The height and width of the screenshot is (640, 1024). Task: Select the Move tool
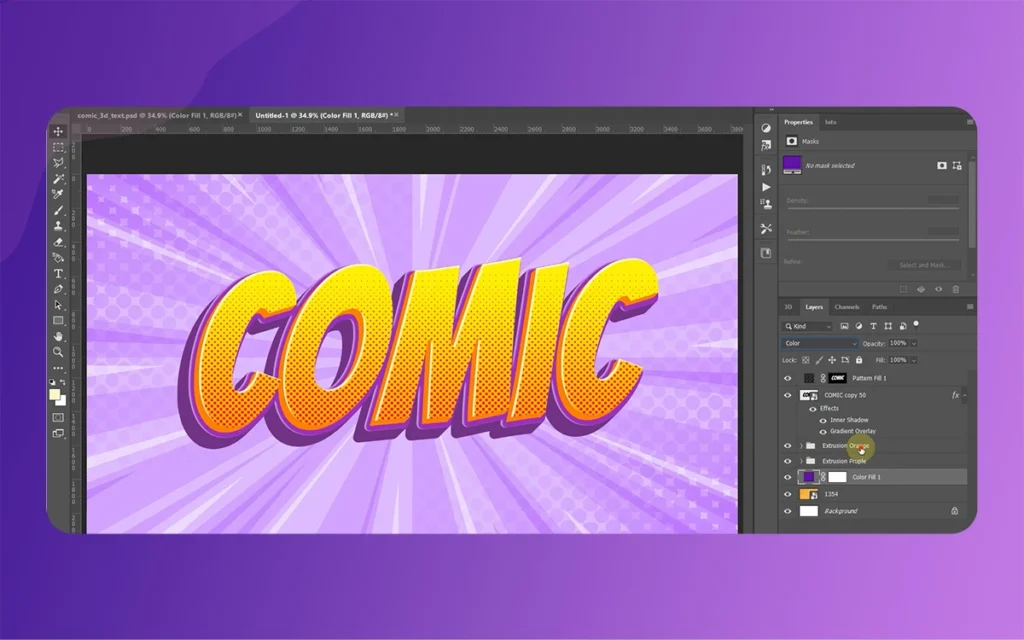[58, 131]
